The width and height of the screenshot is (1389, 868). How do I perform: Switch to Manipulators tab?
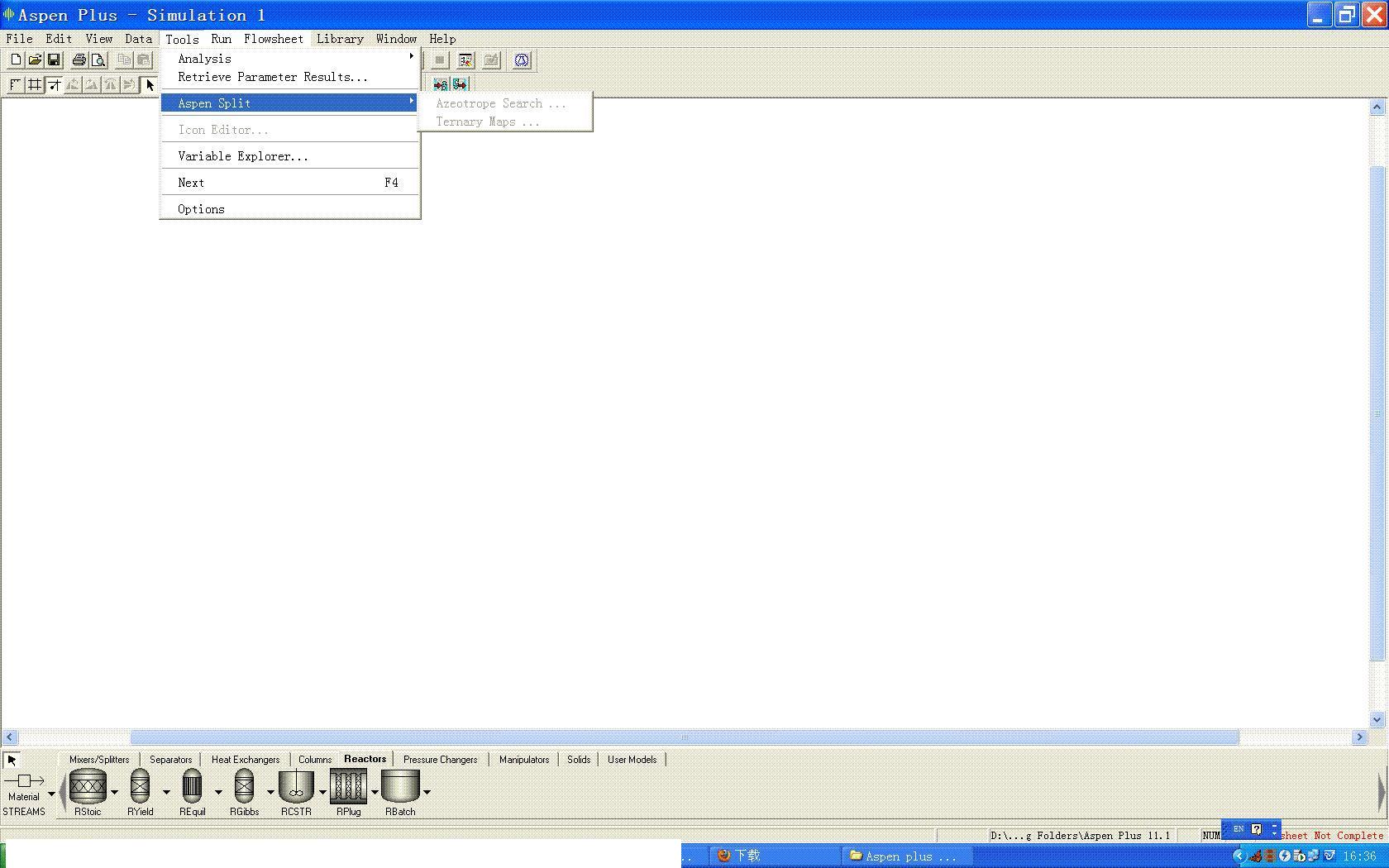tap(524, 760)
